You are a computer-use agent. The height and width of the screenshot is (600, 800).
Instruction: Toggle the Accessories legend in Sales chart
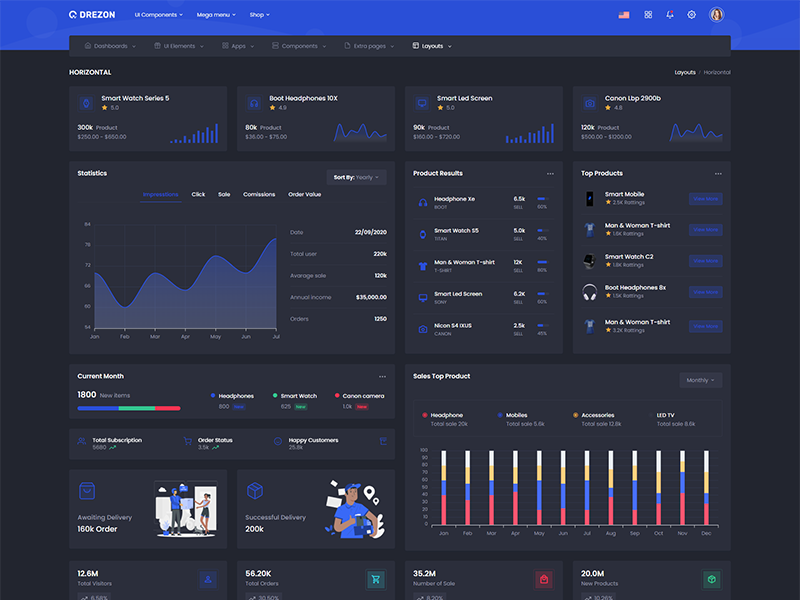(597, 415)
